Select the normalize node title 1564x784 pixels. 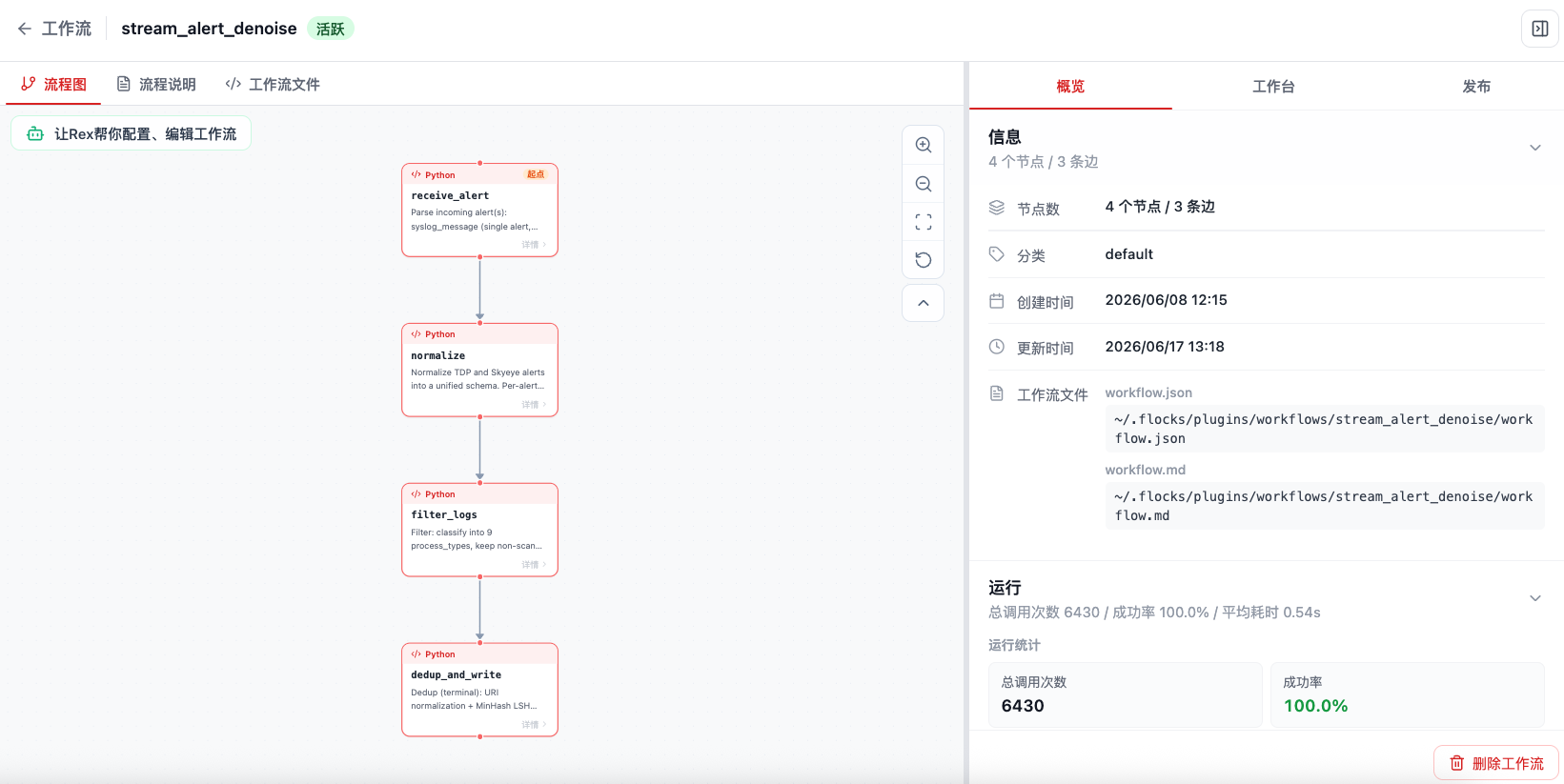coord(438,355)
